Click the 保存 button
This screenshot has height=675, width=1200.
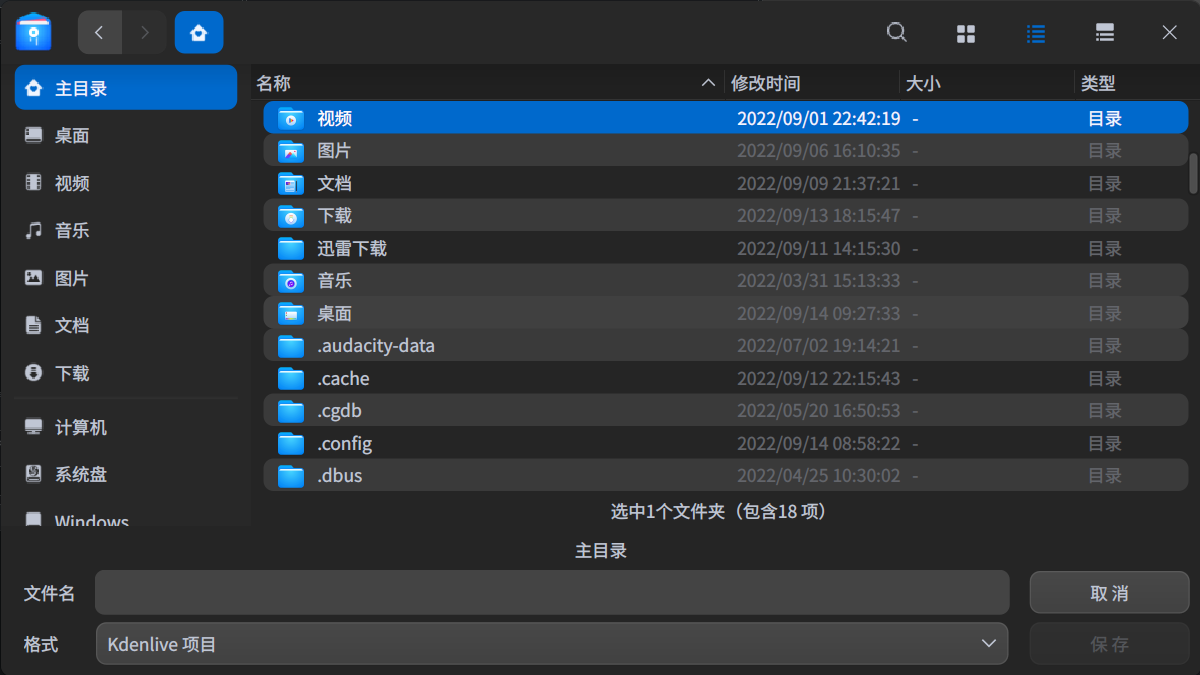1110,644
